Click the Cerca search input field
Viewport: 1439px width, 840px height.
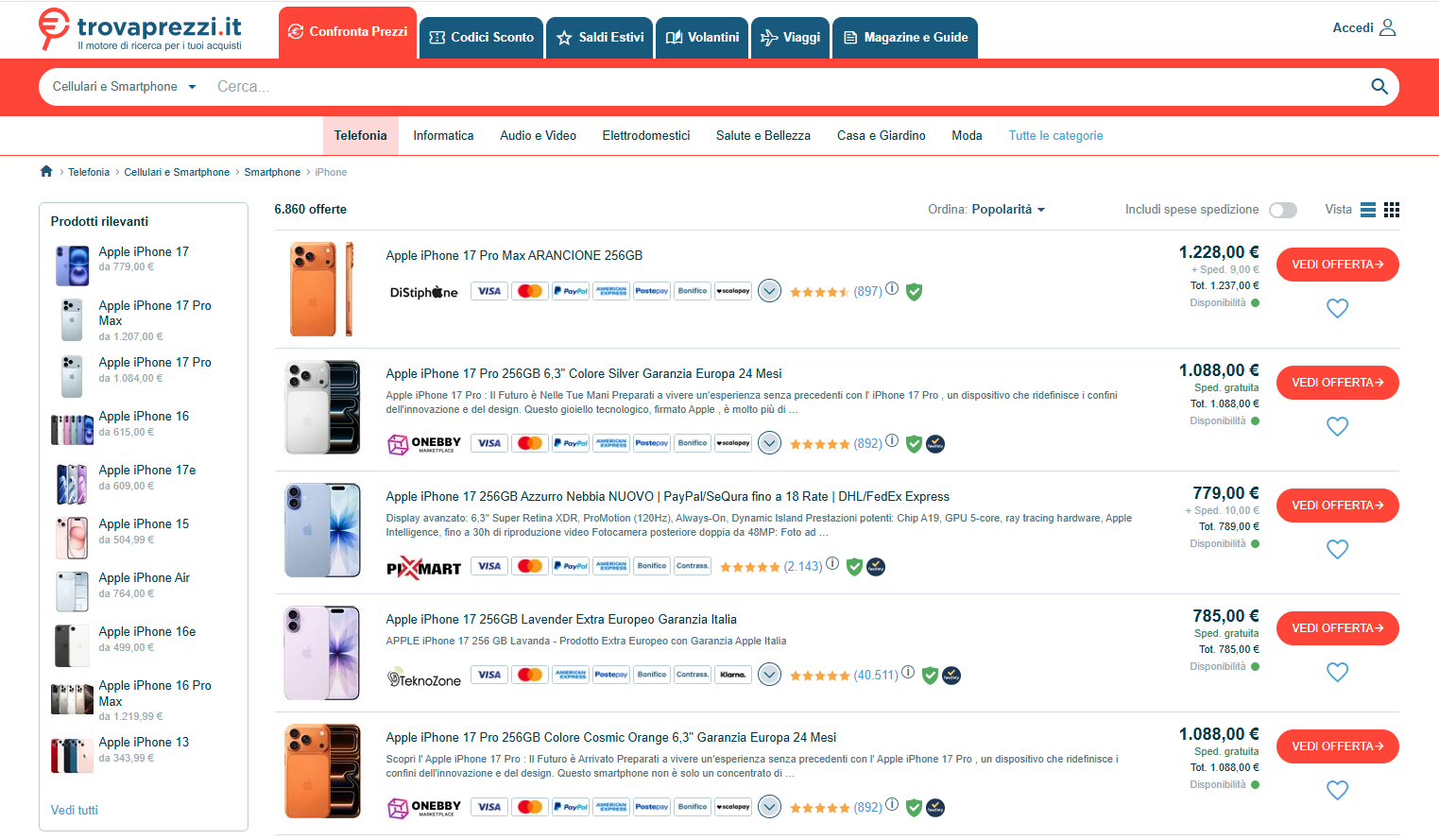(784, 87)
